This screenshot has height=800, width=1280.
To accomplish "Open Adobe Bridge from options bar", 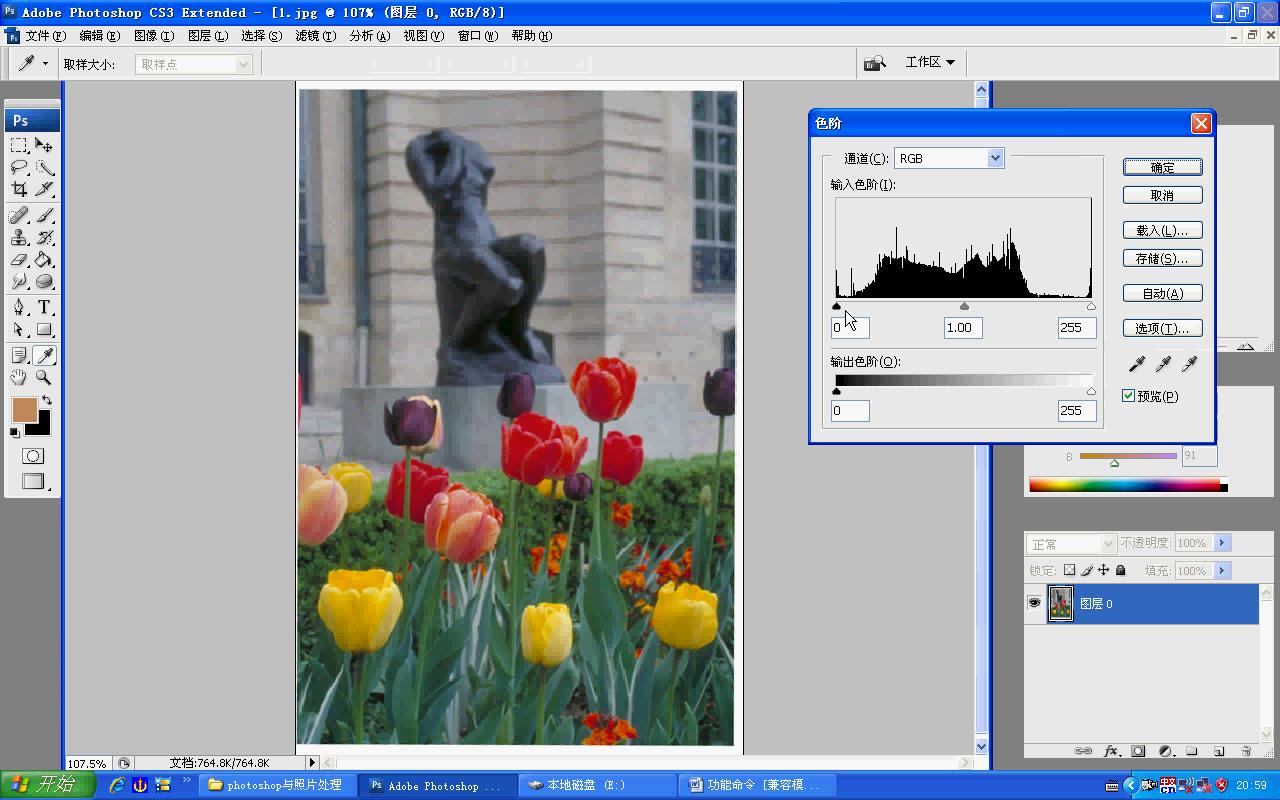I will click(x=875, y=63).
